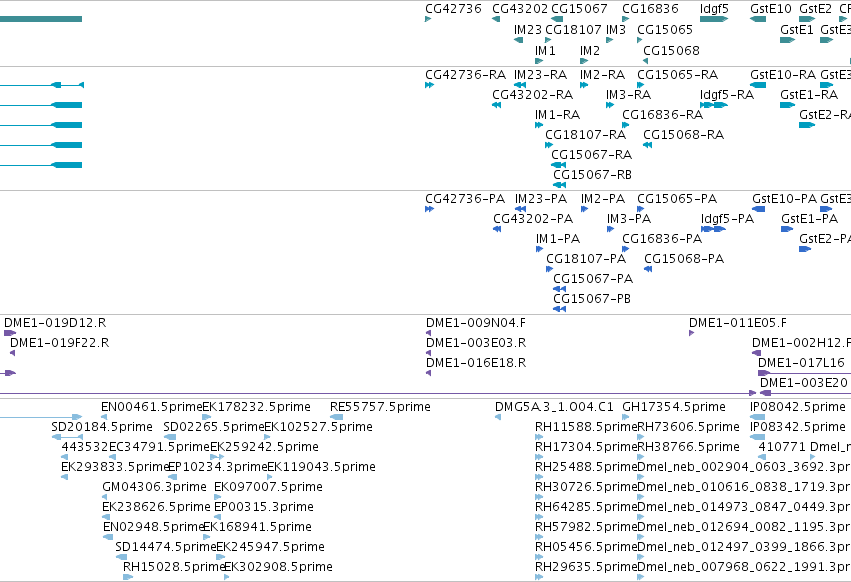Click the CG43202-PA protein label
Viewport: 851px width, 582px height.
533,219
